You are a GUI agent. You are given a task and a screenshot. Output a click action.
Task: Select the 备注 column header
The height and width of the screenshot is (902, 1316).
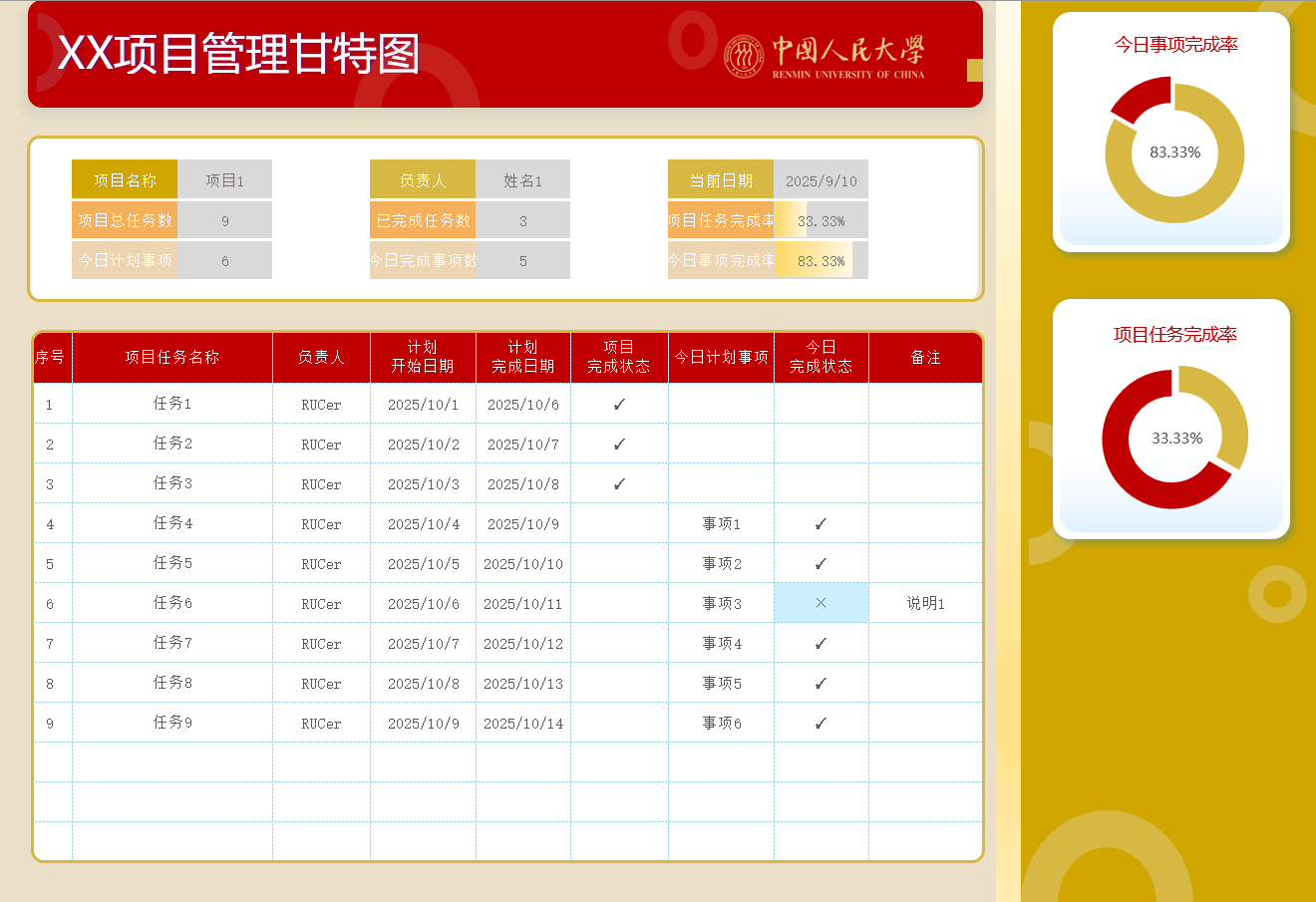pyautogui.click(x=925, y=357)
